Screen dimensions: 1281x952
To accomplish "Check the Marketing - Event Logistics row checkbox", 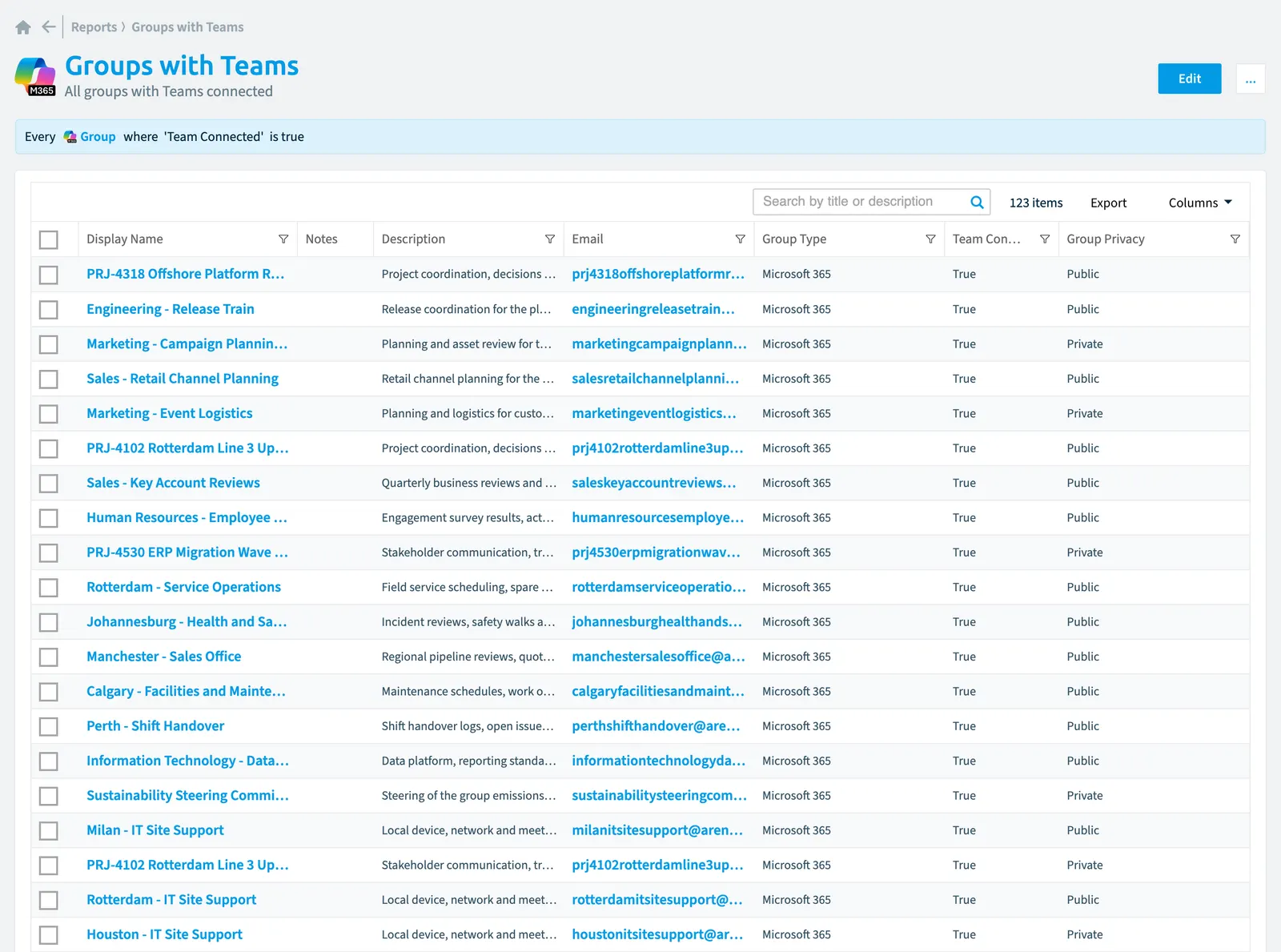I will point(49,414).
